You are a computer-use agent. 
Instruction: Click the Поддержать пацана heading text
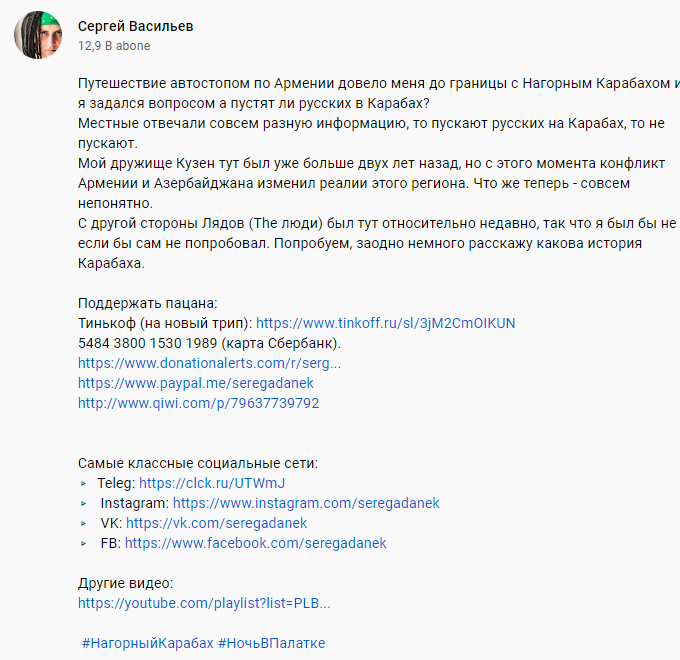tap(147, 303)
